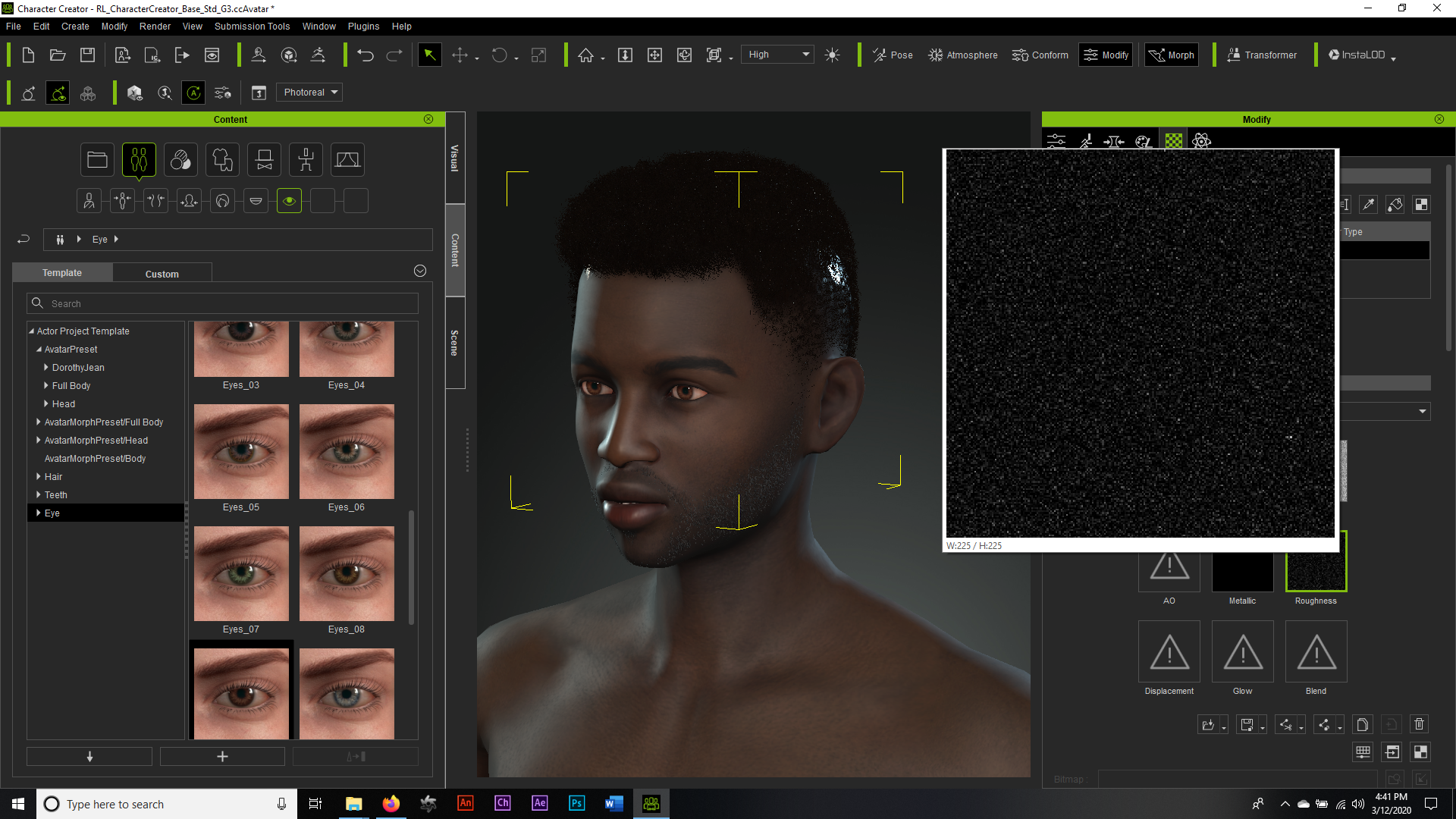Open load texture dropdown arrow
The height and width of the screenshot is (819, 1456).
click(x=1224, y=727)
